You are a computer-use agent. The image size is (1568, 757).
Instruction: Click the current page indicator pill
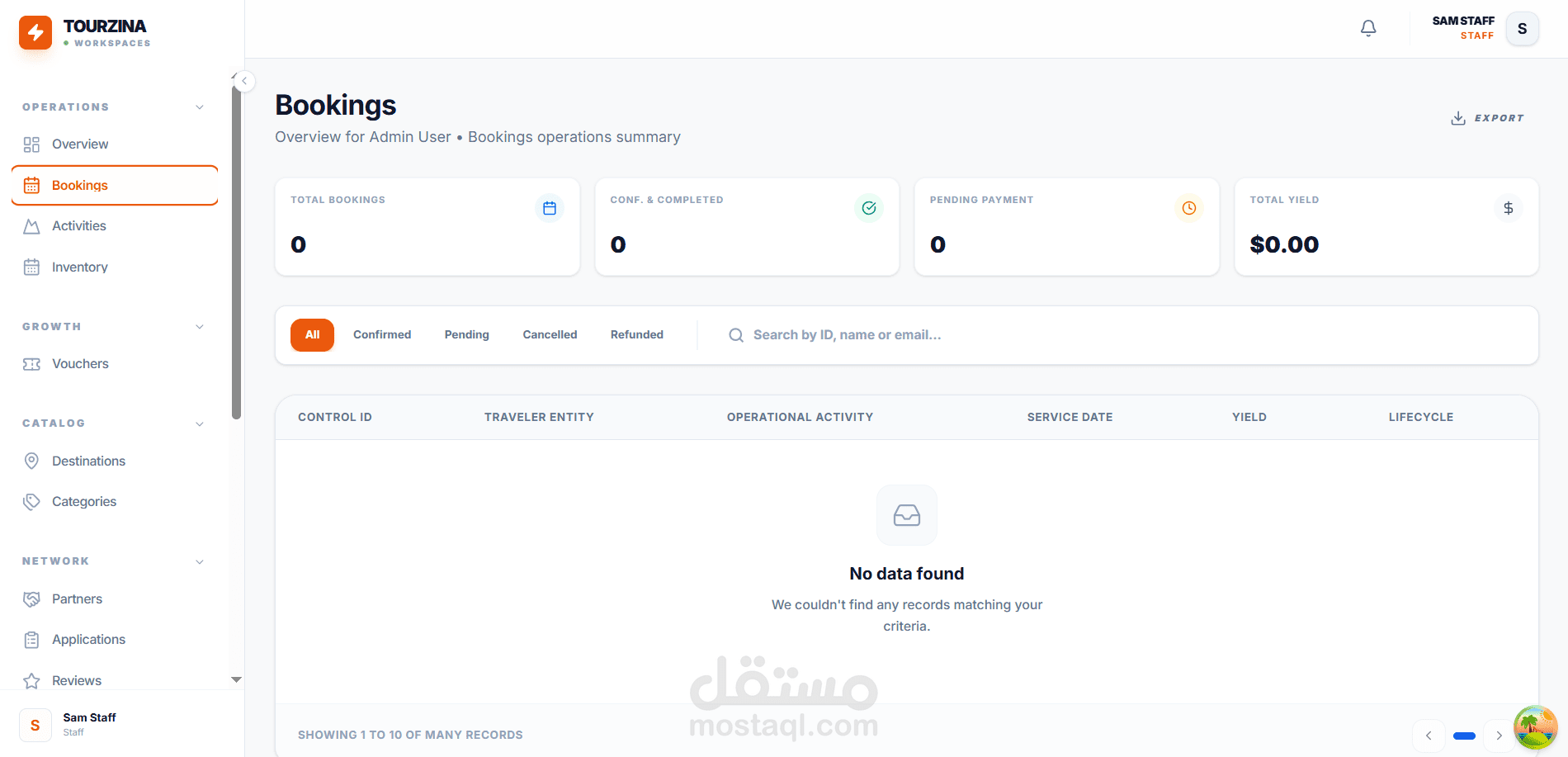point(1464,736)
